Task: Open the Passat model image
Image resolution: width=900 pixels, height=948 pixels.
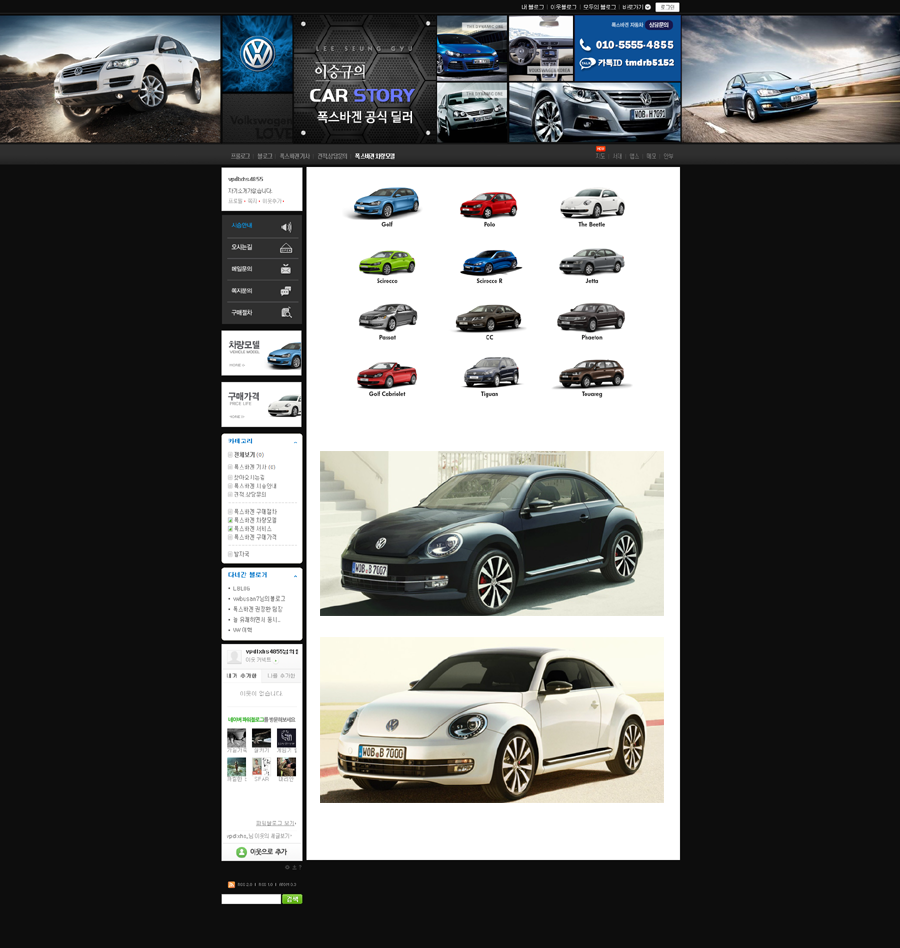Action: point(387,317)
